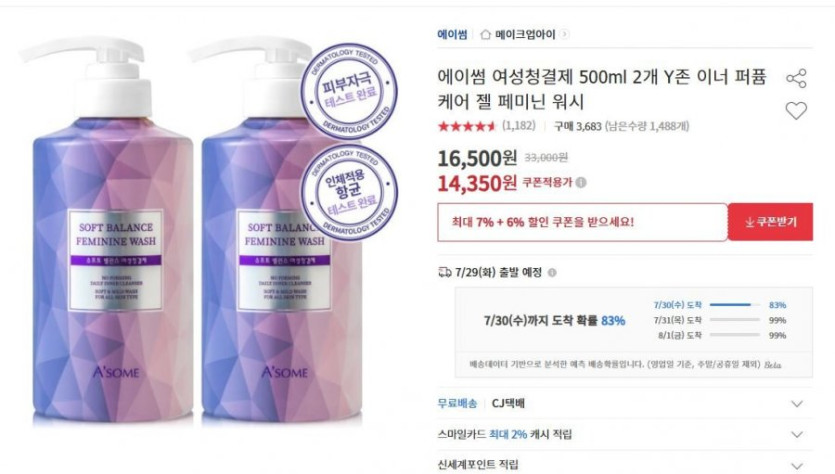
Task: Add product to wishlist with heart icon
Action: coord(796,111)
